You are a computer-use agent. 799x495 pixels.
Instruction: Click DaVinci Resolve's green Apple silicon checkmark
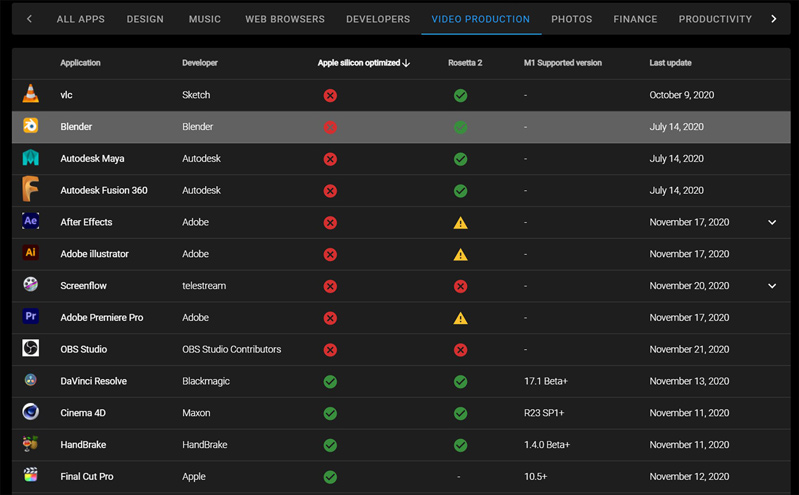point(330,381)
